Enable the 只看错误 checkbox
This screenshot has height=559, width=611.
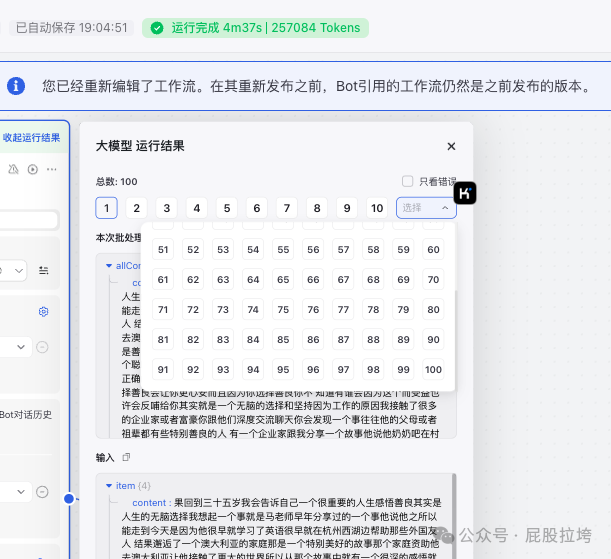(408, 181)
